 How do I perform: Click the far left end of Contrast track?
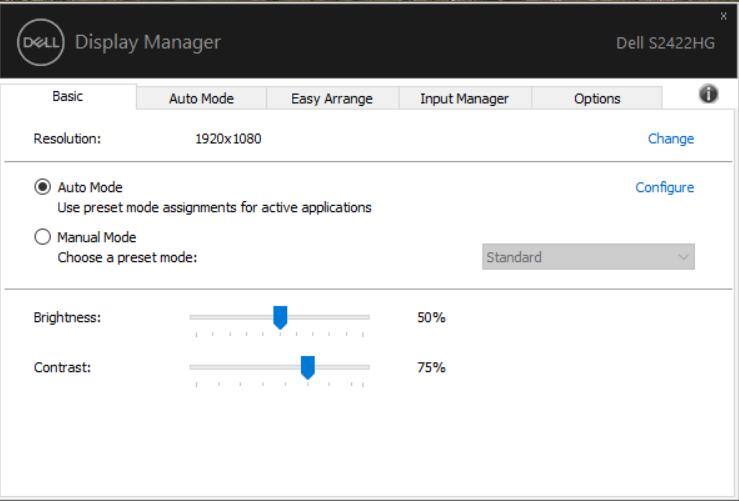(x=192, y=367)
